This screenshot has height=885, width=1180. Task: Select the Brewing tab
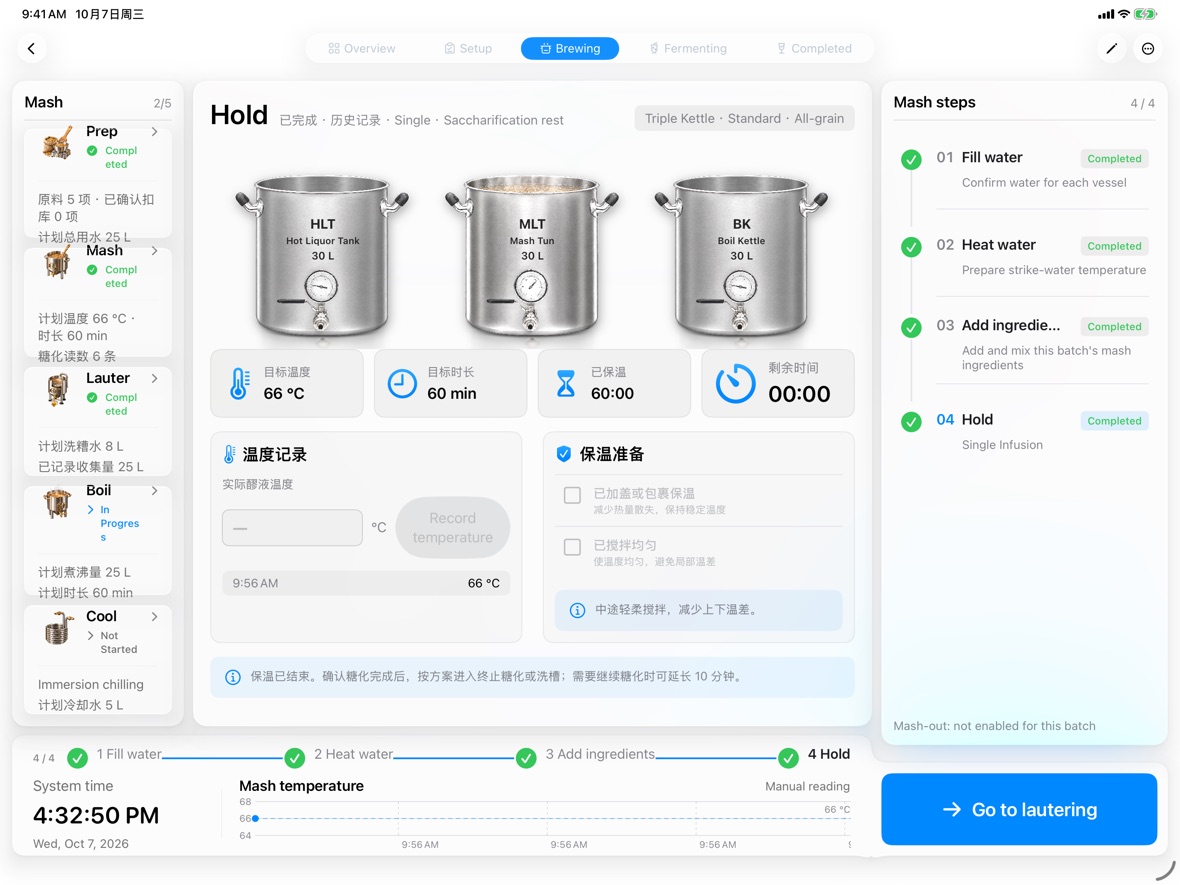point(570,48)
